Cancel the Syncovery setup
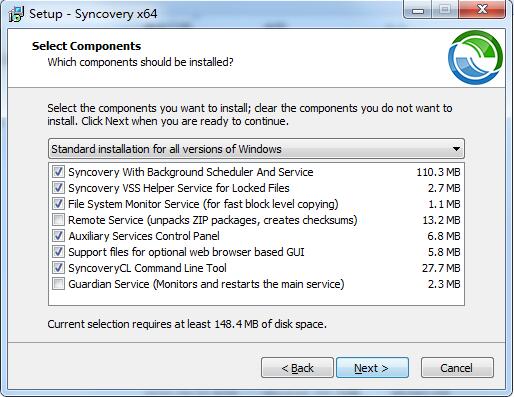Viewport: 514px width, 397px height. pos(457,368)
